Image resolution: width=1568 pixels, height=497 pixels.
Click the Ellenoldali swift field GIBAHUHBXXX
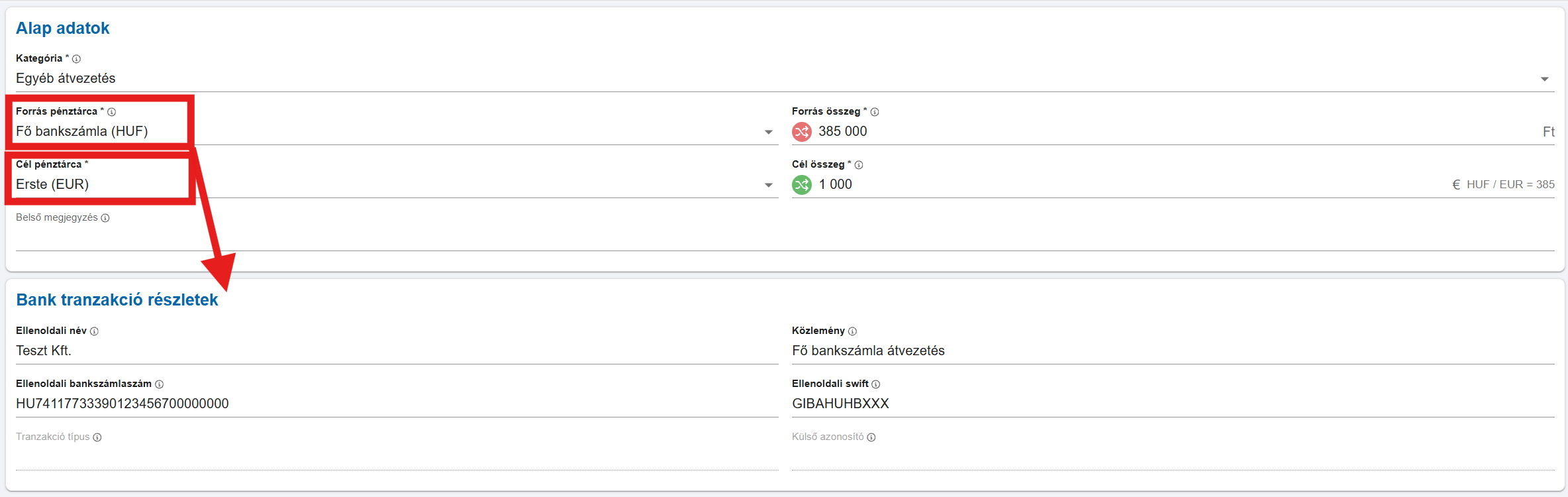click(x=1172, y=404)
